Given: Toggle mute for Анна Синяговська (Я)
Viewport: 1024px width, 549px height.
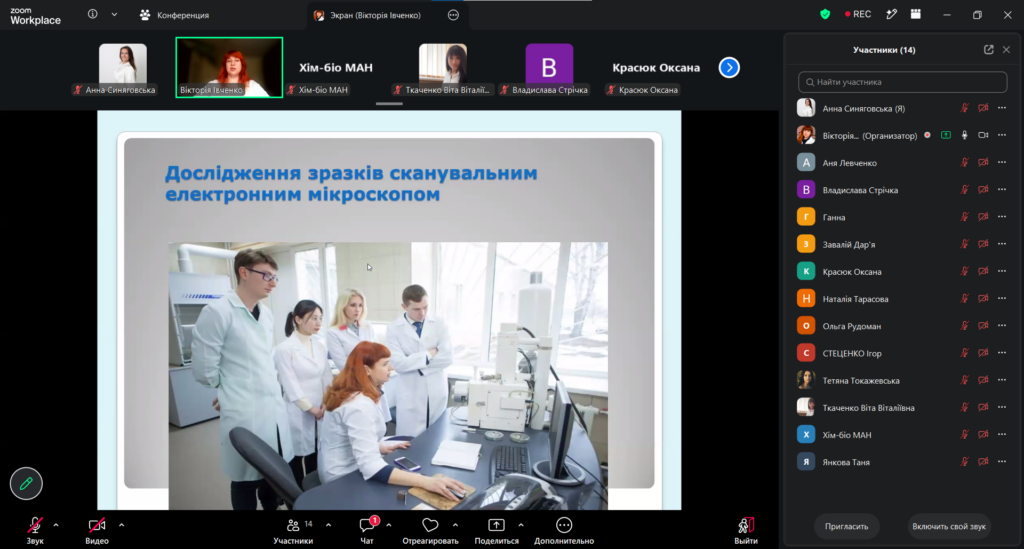Looking at the screenshot, I should coord(965,108).
